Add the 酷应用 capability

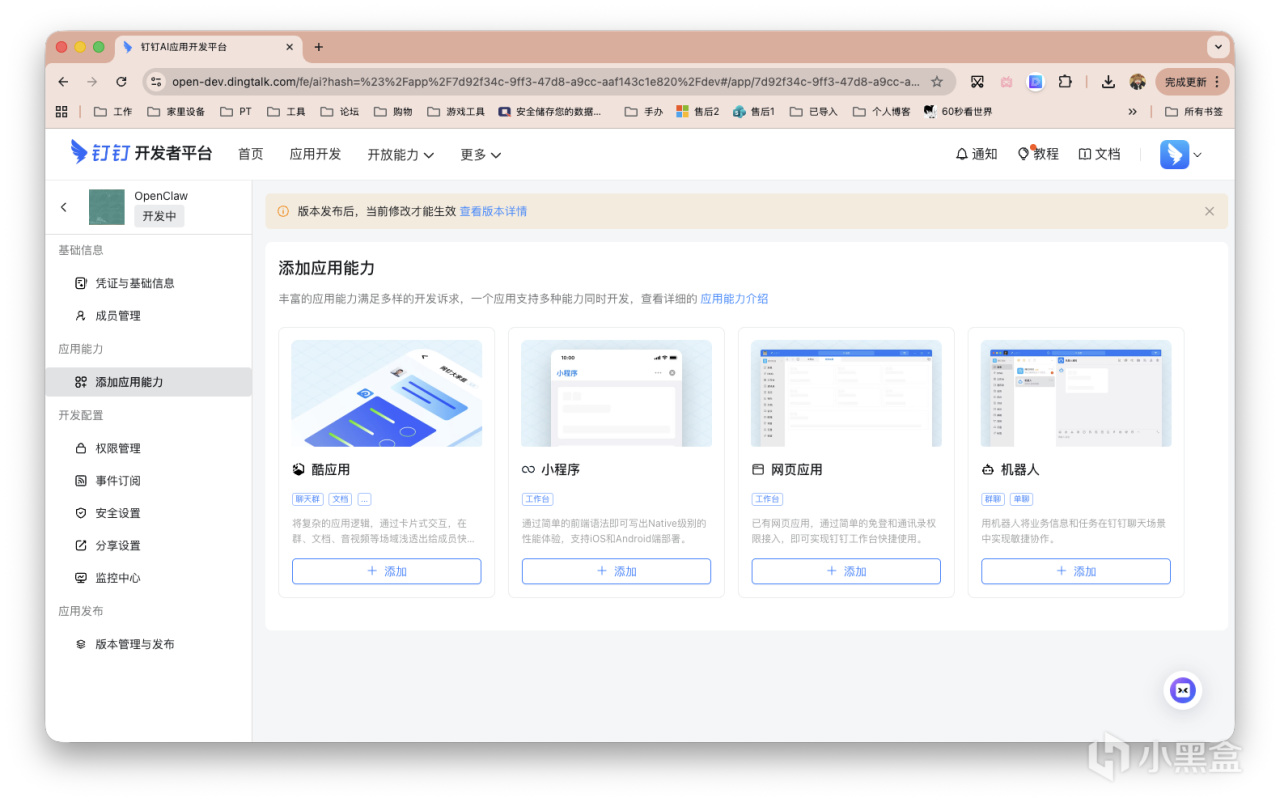(x=386, y=571)
